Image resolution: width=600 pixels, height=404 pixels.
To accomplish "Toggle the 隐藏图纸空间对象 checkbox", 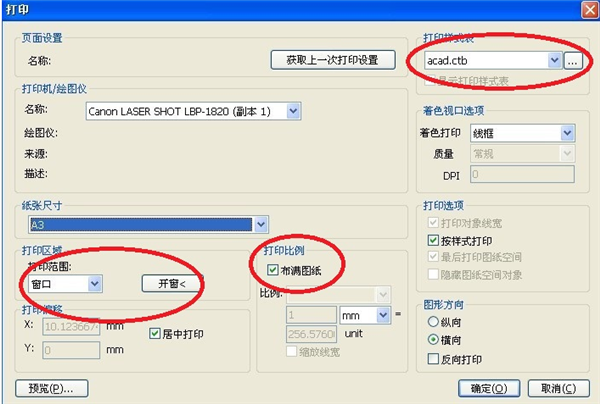I will point(433,274).
